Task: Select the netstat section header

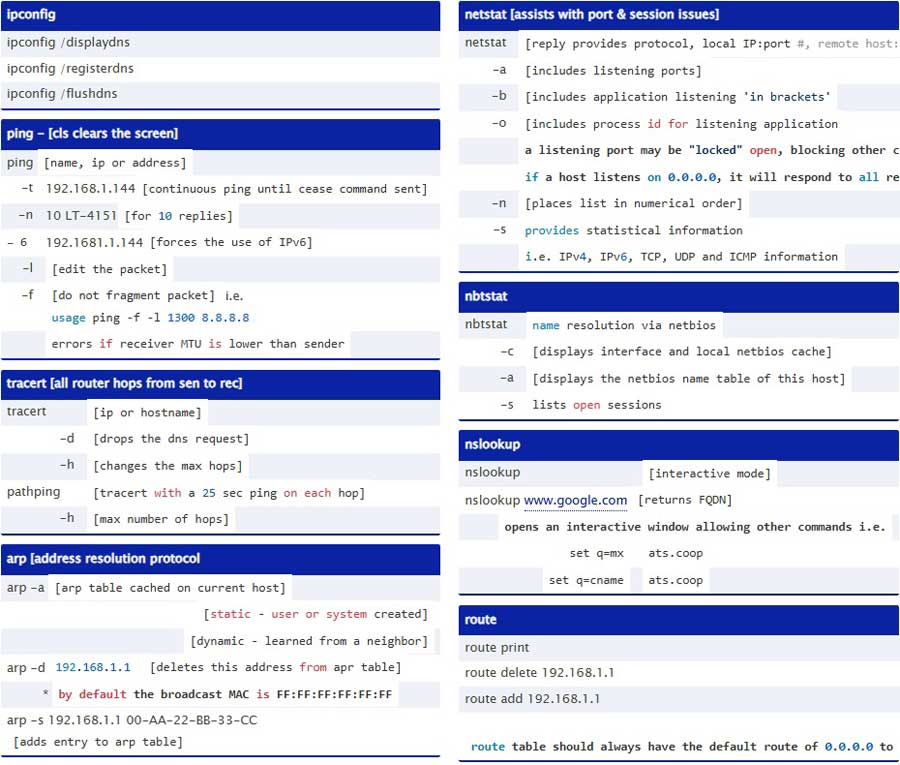Action: point(679,15)
